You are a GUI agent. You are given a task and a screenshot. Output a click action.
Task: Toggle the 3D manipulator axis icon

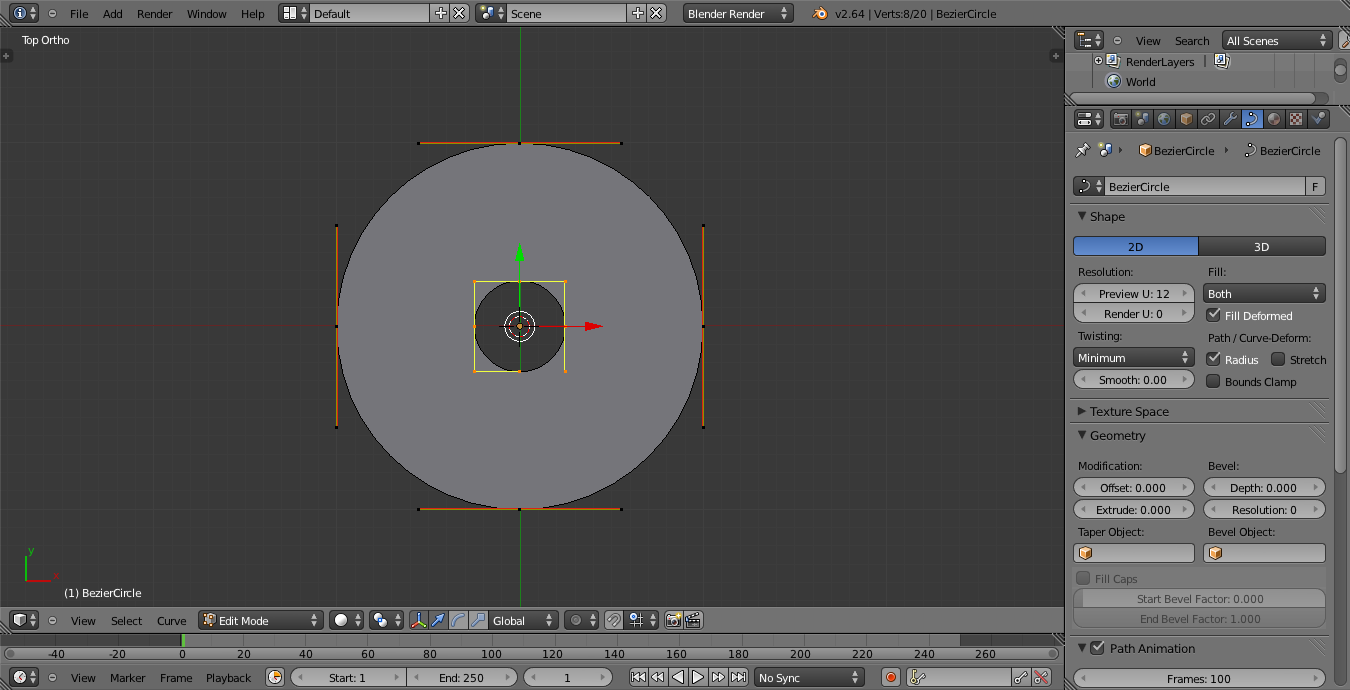click(x=419, y=620)
